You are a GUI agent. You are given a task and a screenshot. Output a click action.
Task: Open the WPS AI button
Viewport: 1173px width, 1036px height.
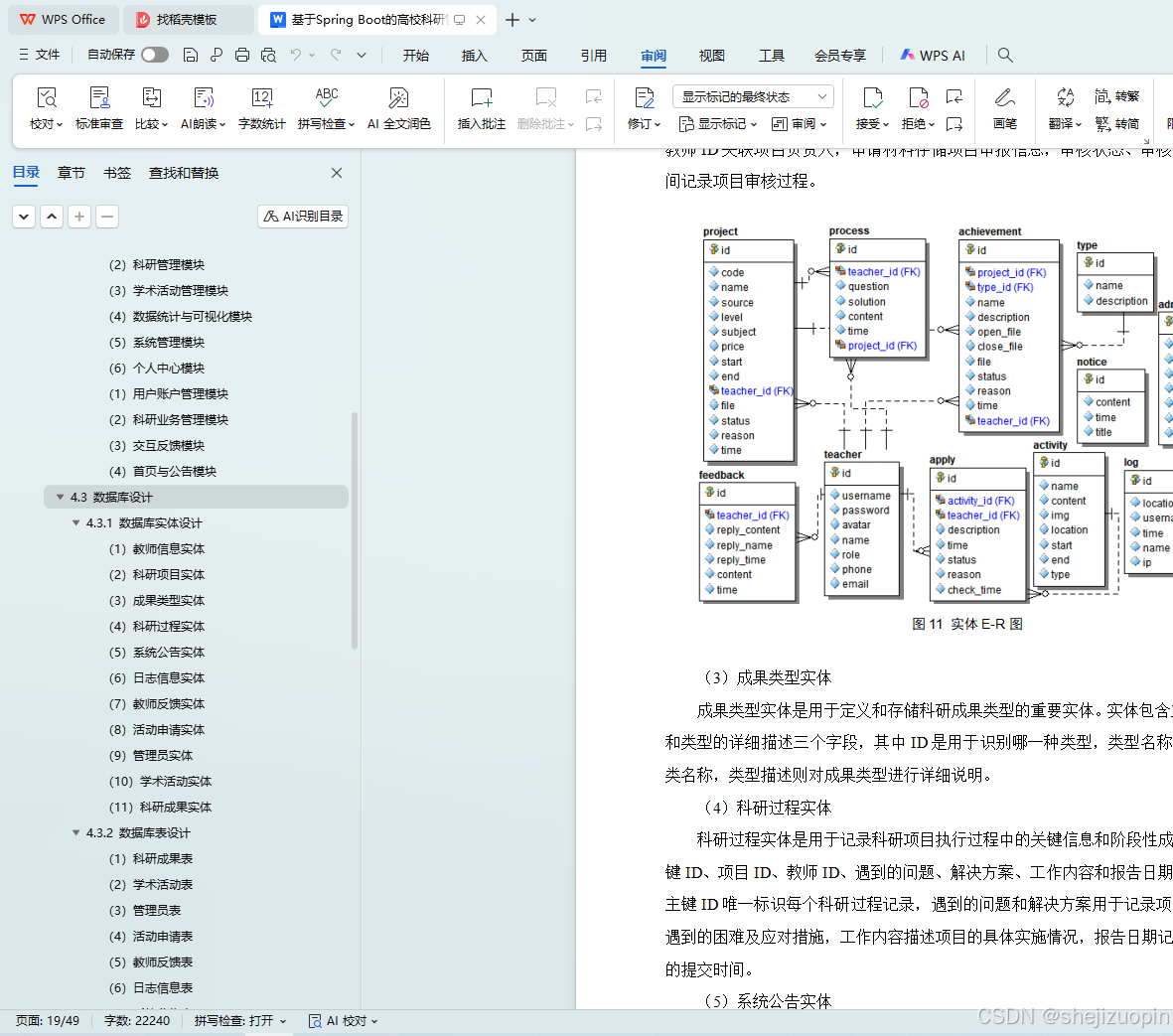click(x=933, y=56)
